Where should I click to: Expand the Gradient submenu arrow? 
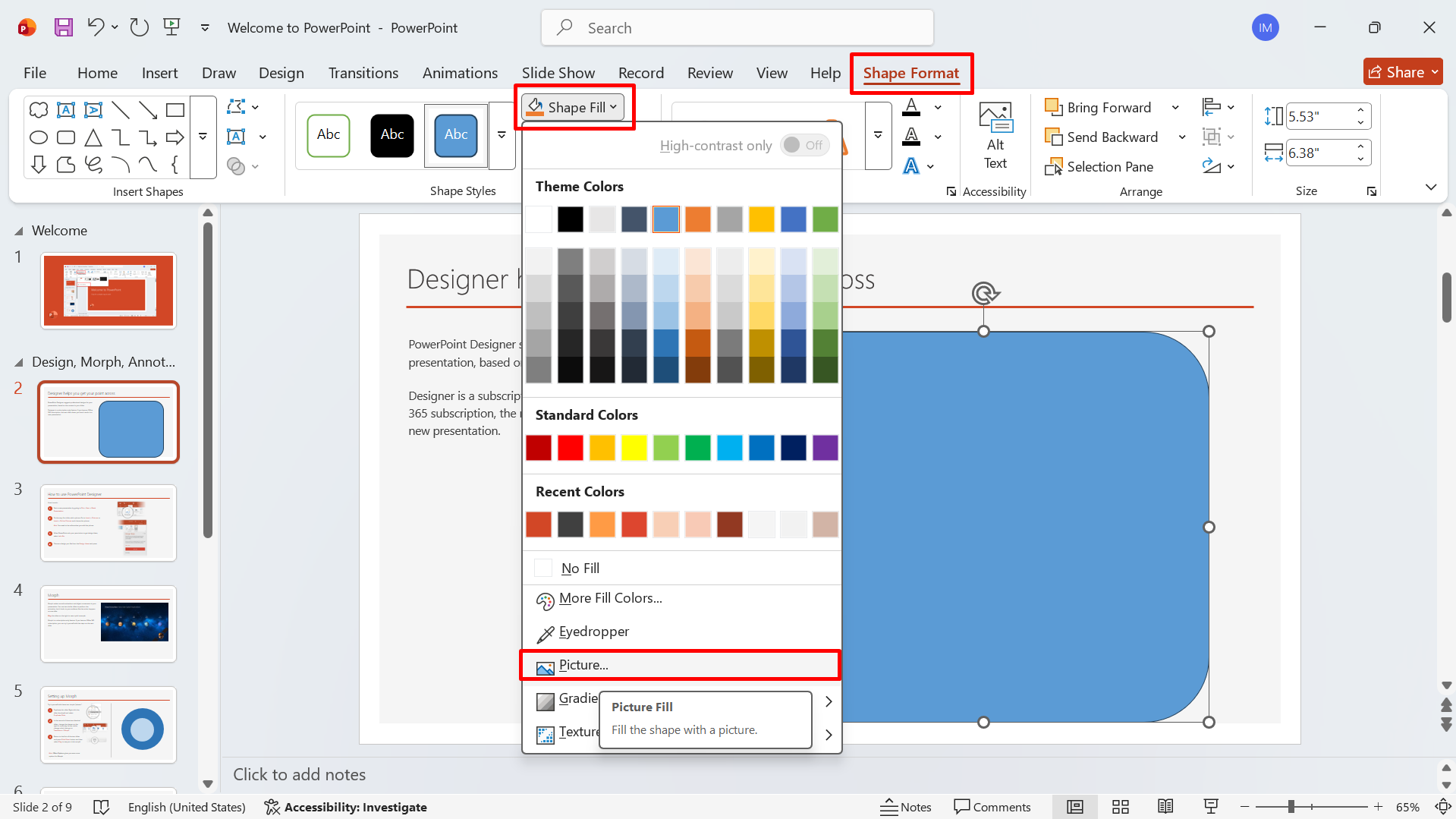(829, 701)
